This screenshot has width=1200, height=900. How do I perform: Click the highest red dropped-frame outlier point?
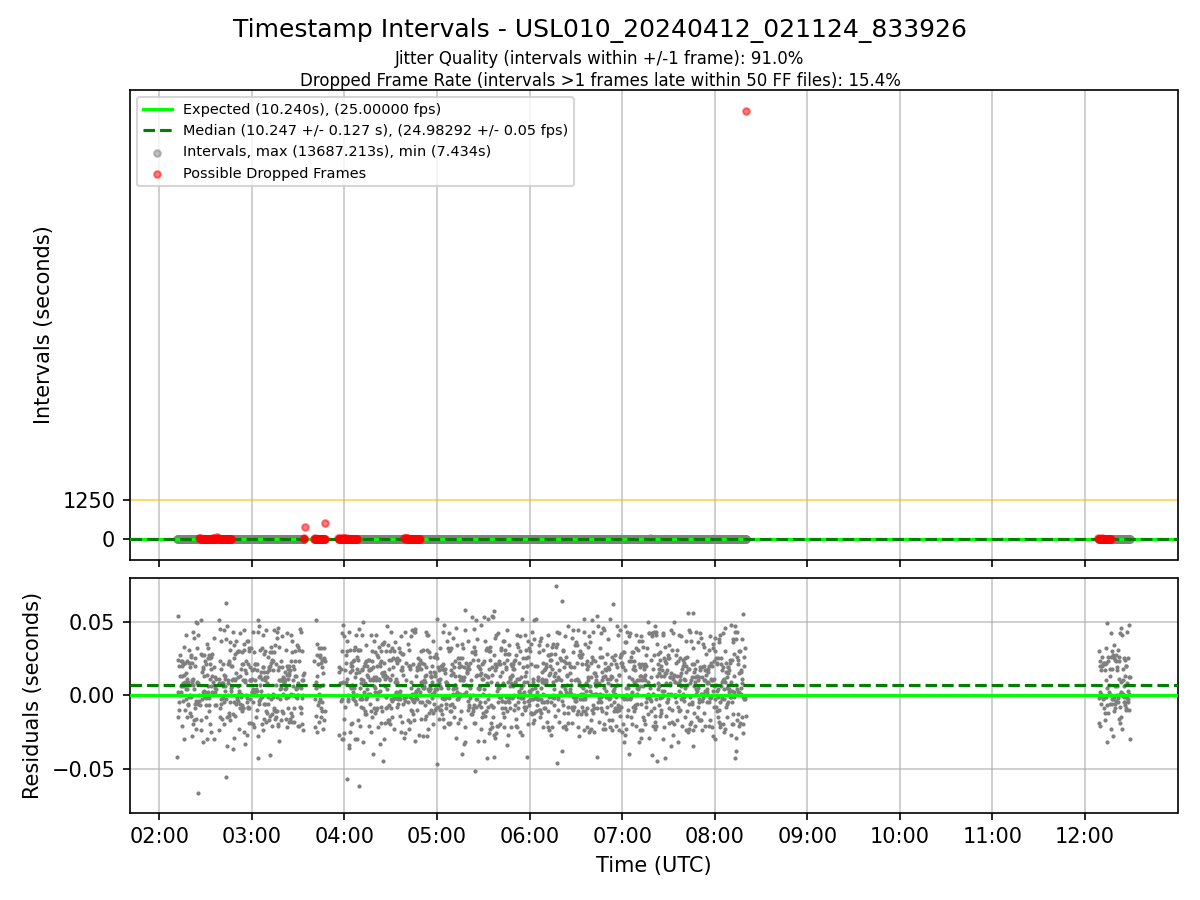coord(746,111)
